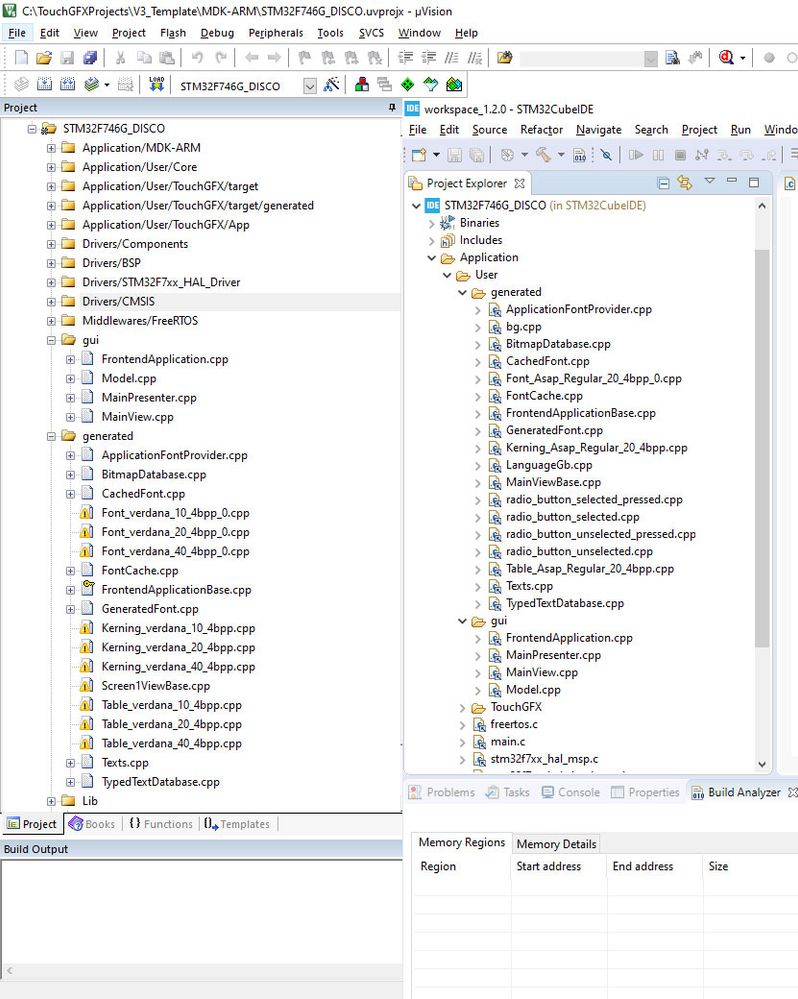Click the hammer Build icon in STM32CubeIDE
Screen dimensions: 798x999
coord(543,155)
